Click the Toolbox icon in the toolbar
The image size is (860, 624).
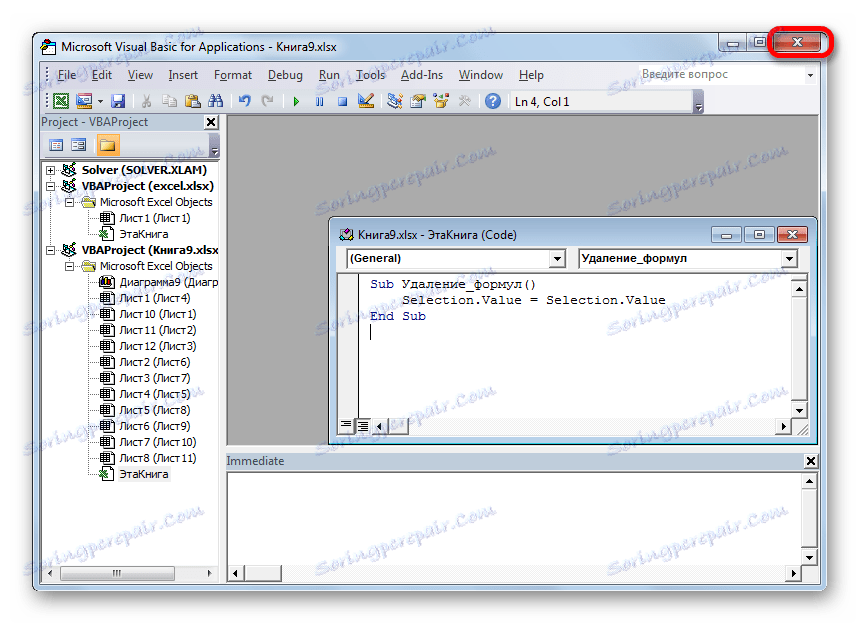tap(464, 101)
